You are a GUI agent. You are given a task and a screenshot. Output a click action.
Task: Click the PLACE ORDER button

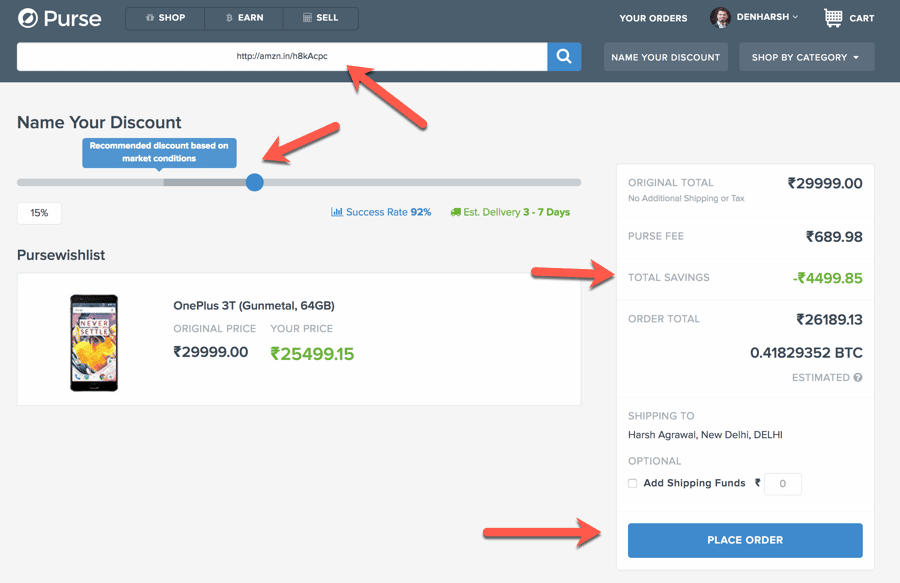[x=745, y=540]
